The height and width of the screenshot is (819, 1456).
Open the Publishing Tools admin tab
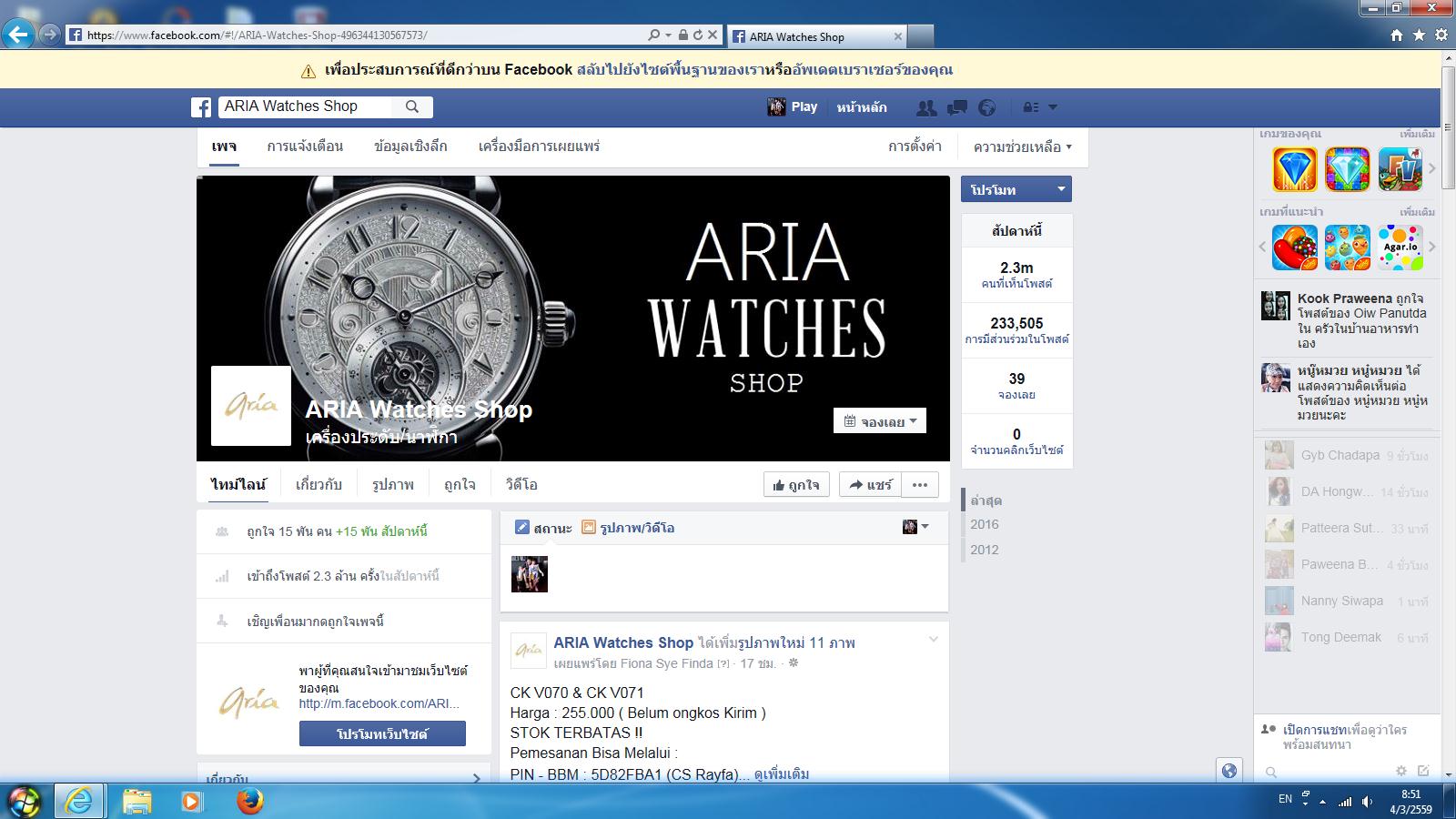click(x=539, y=147)
